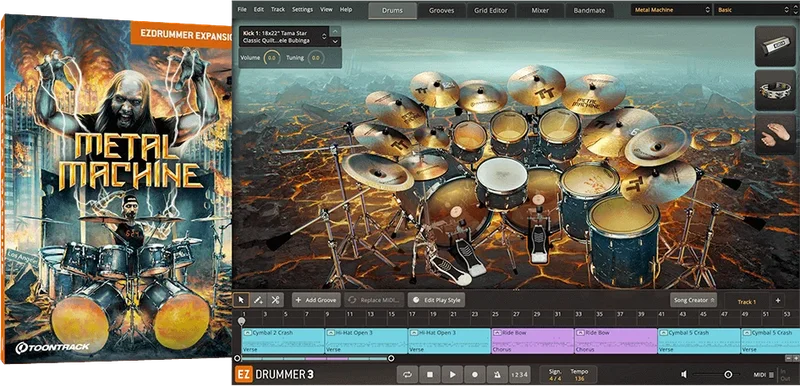
Task: Click the Replace MIDI button
Action: (x=375, y=300)
